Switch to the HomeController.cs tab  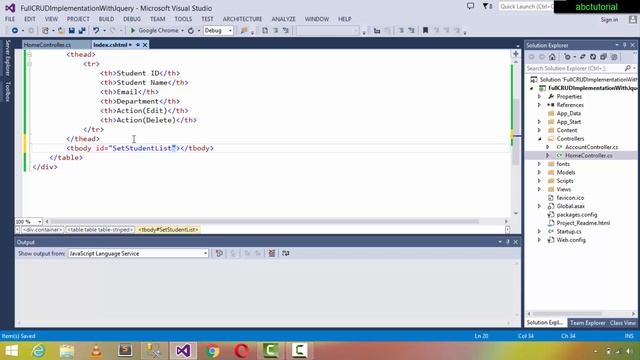pos(47,45)
